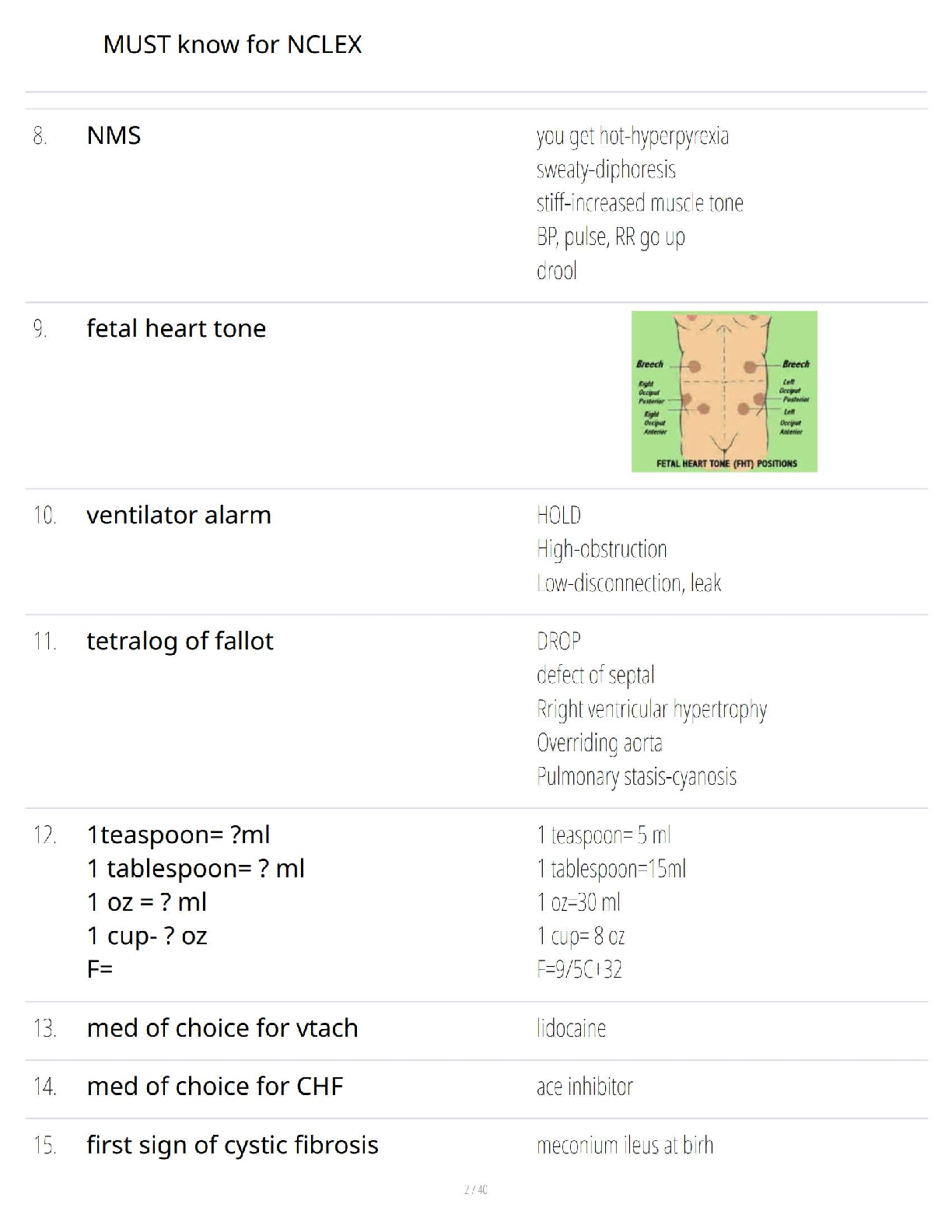Click the "MUST know for NCLEX" title
952x1232 pixels.
233,44
